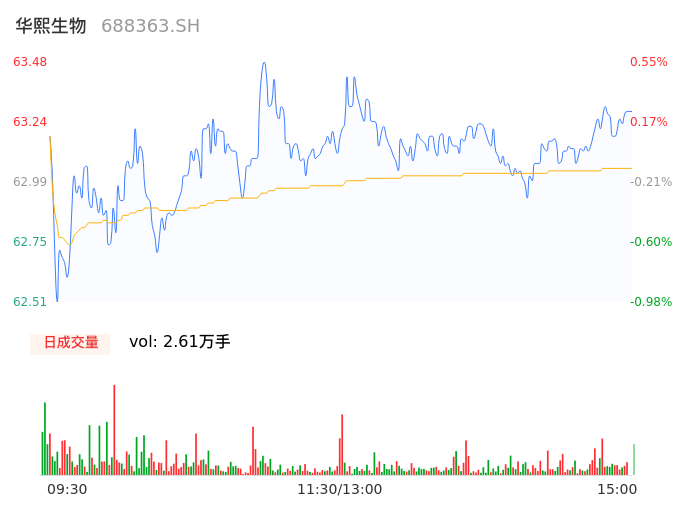Click the -0.21% percentage label
The image size is (686, 524).
tap(648, 182)
